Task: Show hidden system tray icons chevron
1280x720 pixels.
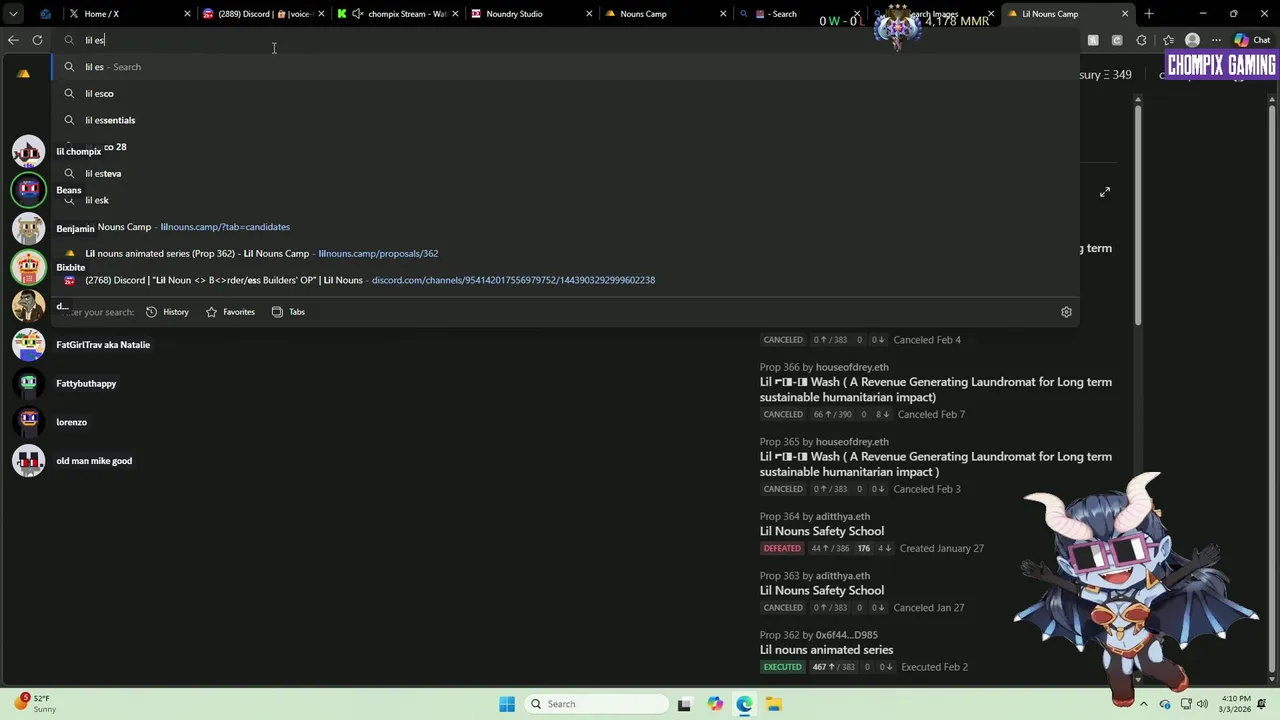Action: point(1144,704)
